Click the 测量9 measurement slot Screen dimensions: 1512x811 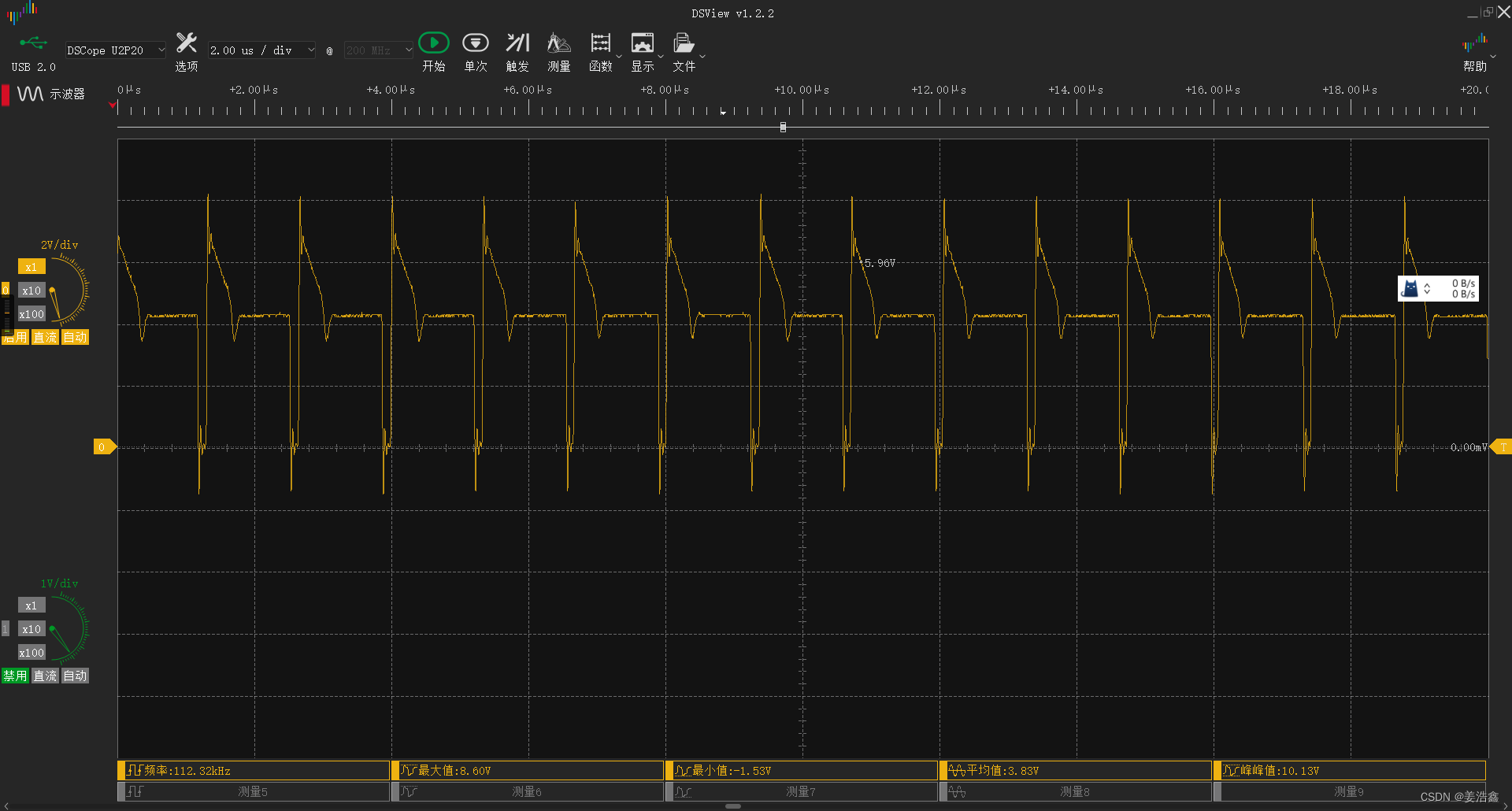pyautogui.click(x=1351, y=791)
